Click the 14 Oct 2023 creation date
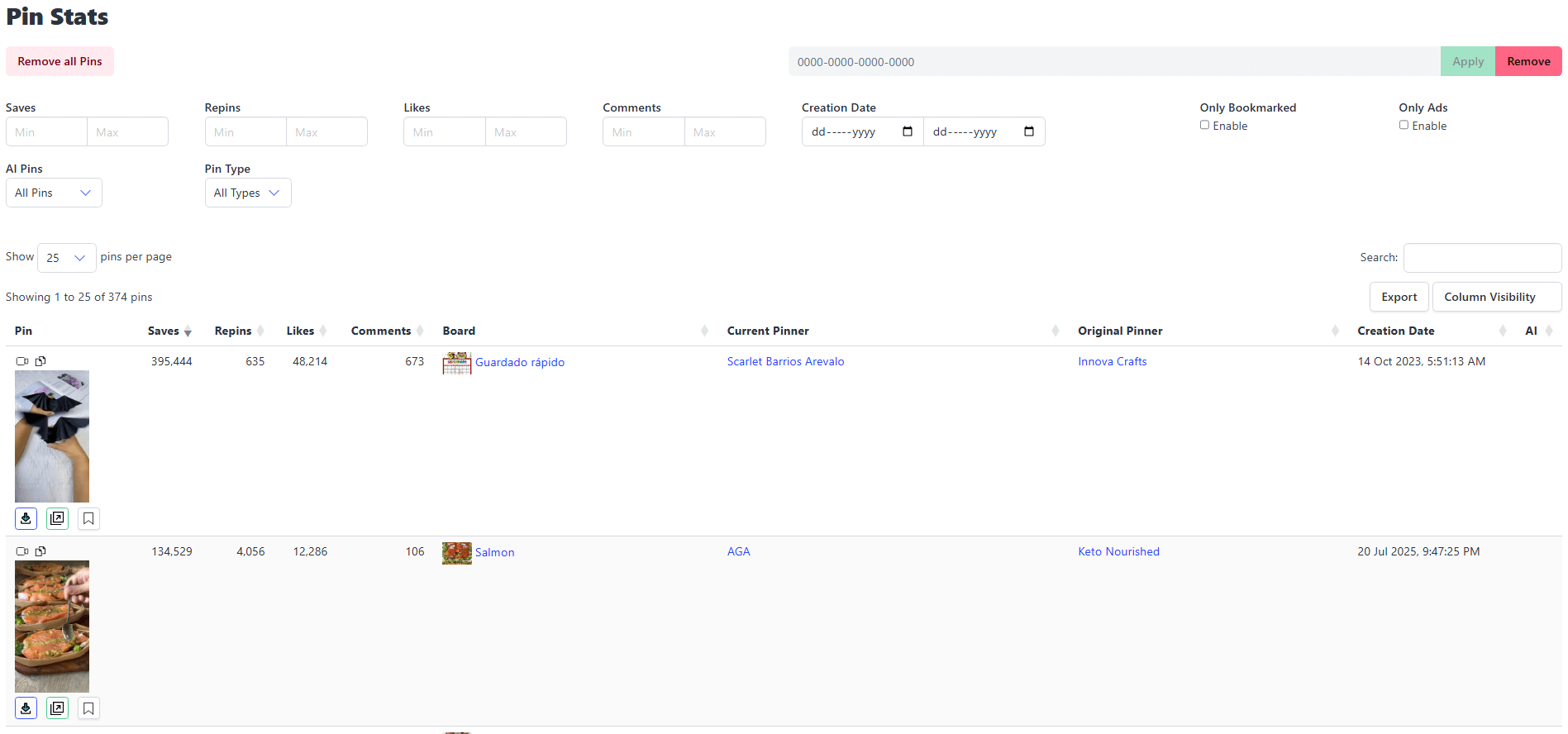Viewport: 1568px width, 734px height. pos(1422,361)
